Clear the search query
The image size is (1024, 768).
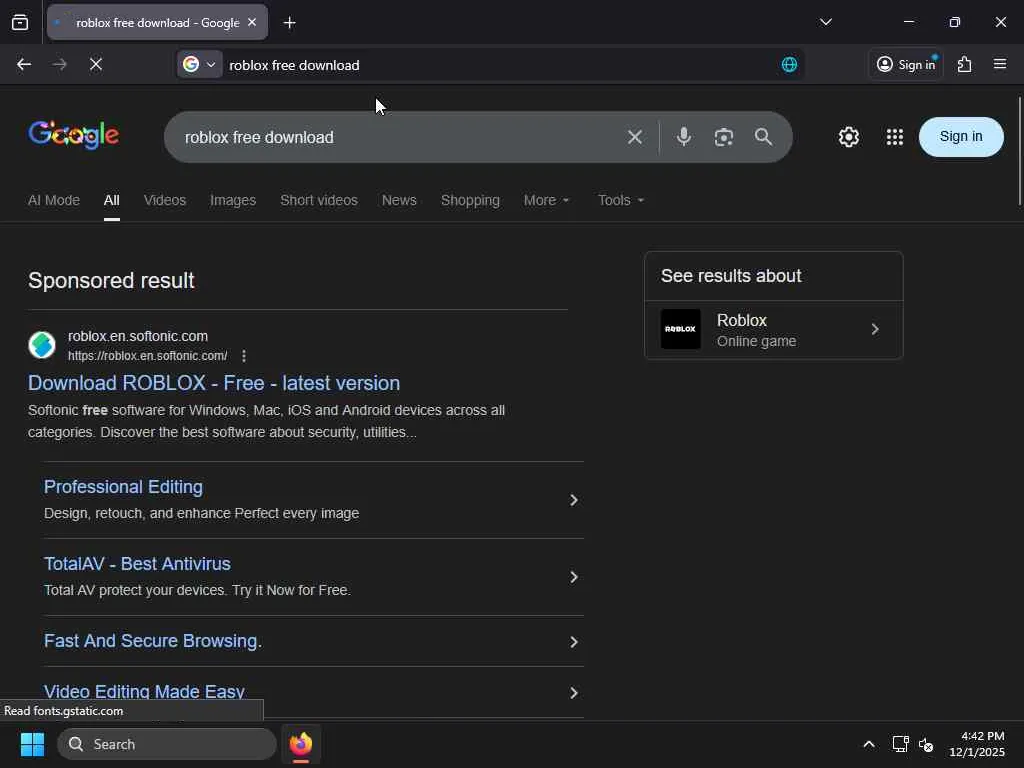[634, 137]
